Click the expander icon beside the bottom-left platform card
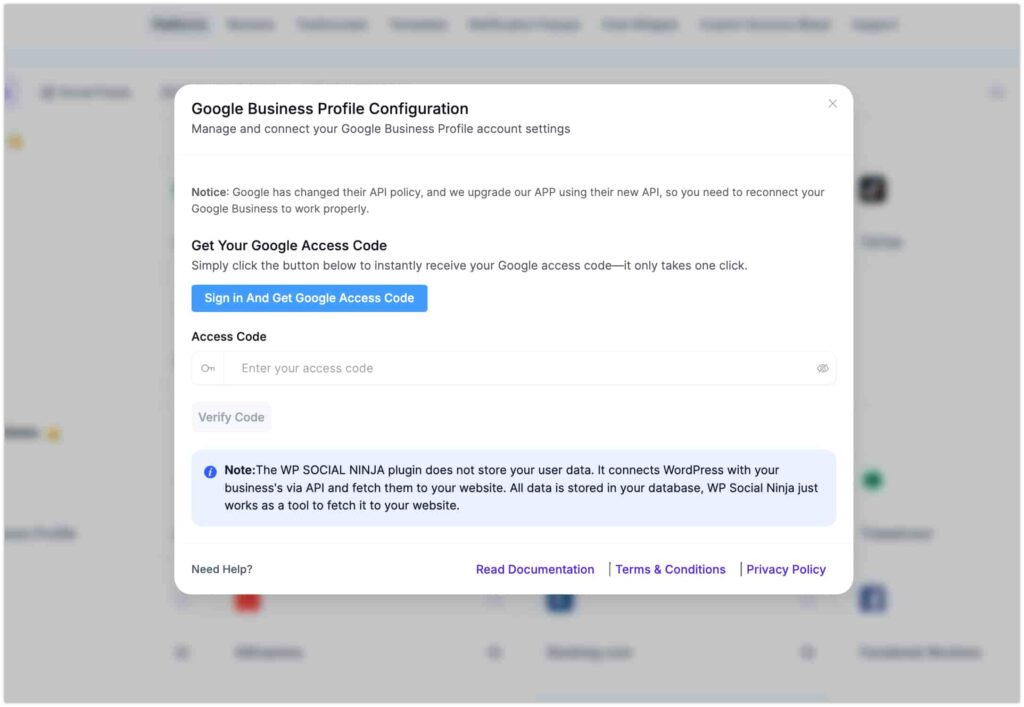1024x707 pixels. tap(182, 652)
